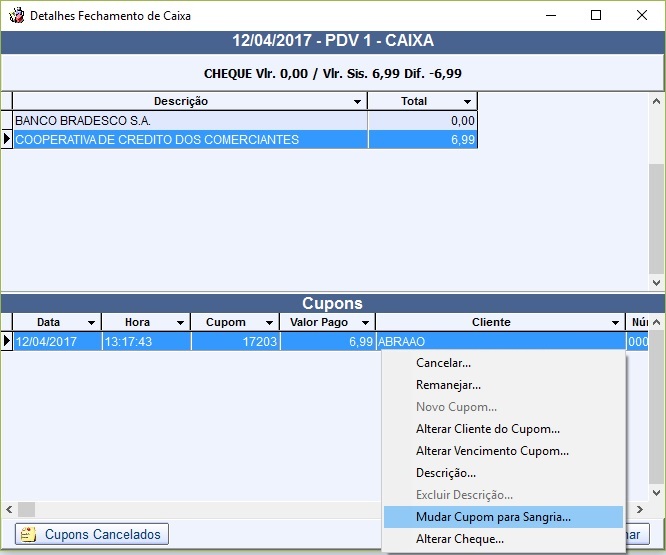The width and height of the screenshot is (666, 555).
Task: Click the Cupons Cancelados button
Action: (92, 534)
